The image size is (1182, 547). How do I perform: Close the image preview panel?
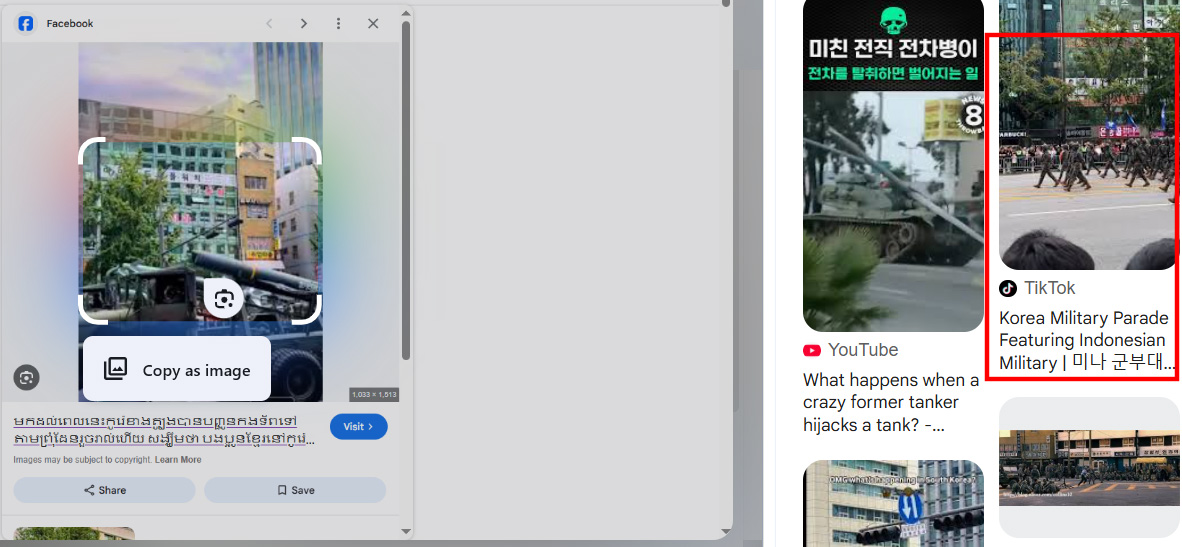[373, 23]
